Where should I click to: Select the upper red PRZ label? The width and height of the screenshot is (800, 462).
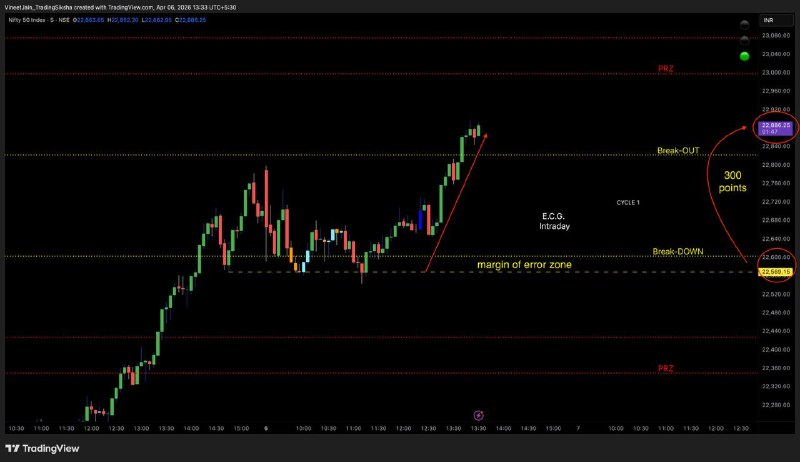(666, 69)
